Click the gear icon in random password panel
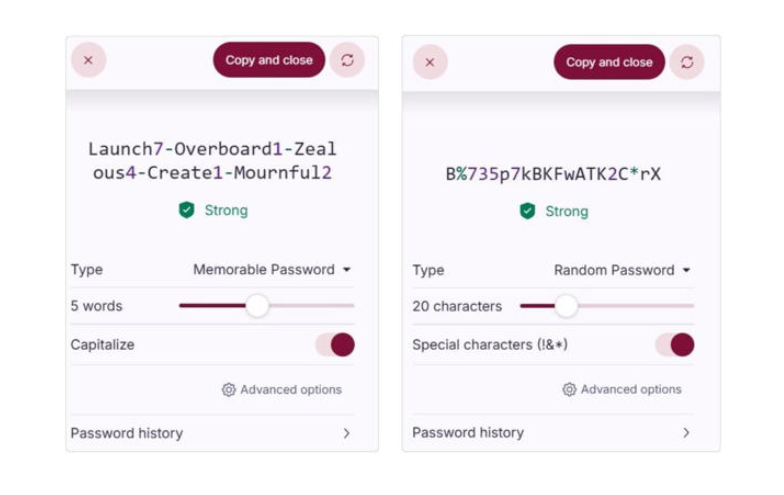Screen dimensions: 784x495 569,390
